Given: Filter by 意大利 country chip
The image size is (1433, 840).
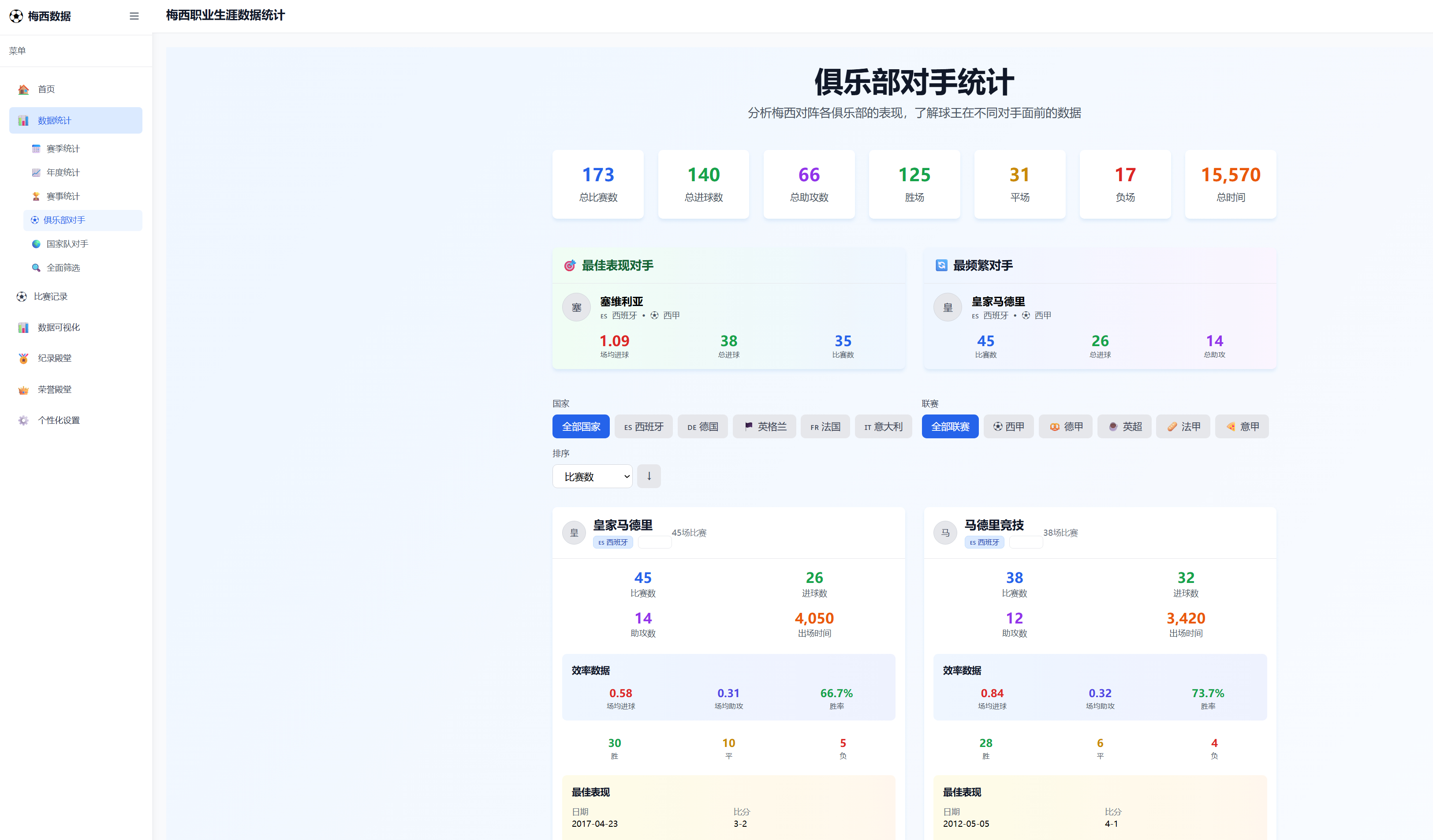Looking at the screenshot, I should (x=883, y=426).
